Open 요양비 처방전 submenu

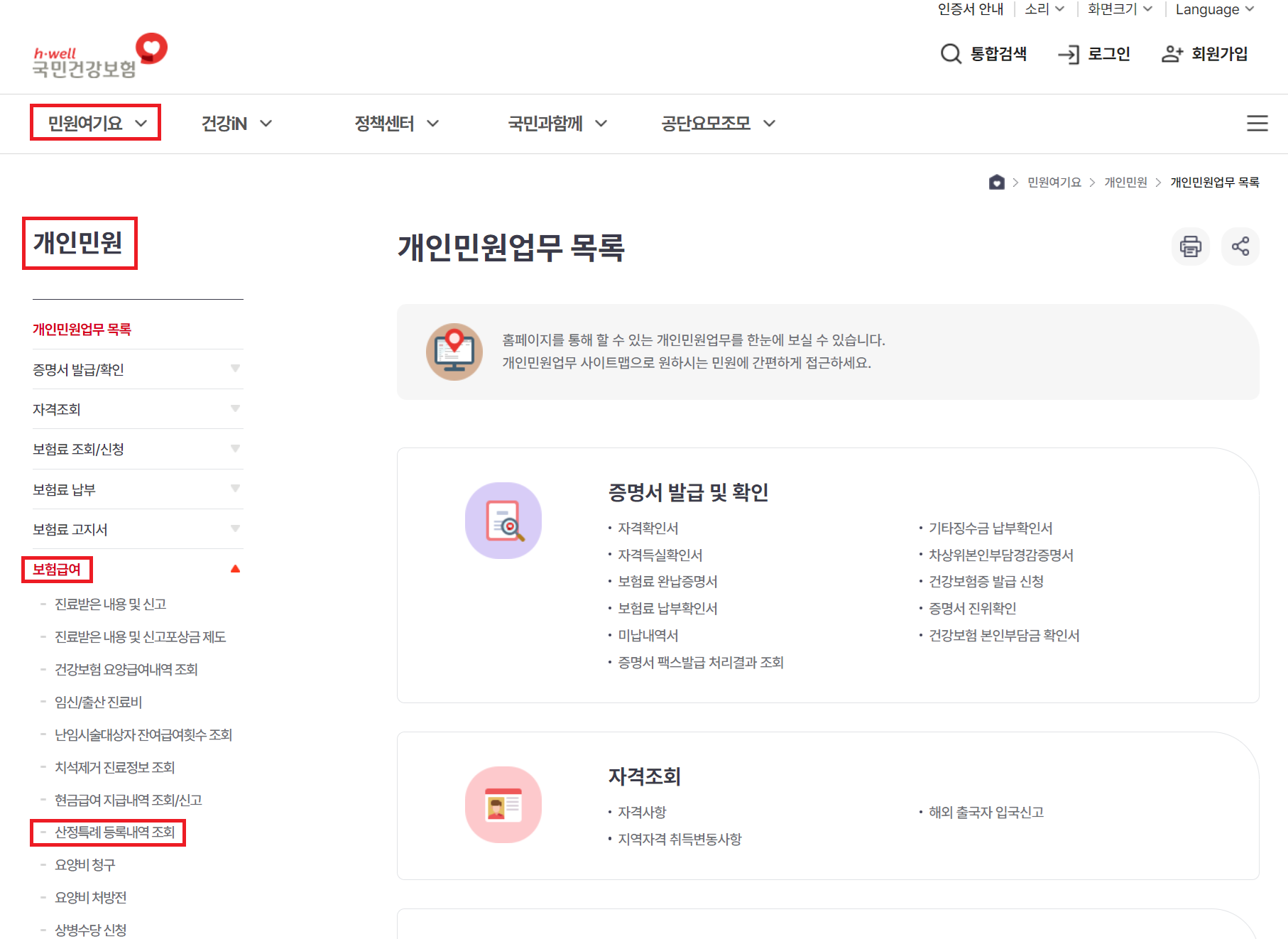tap(91, 898)
